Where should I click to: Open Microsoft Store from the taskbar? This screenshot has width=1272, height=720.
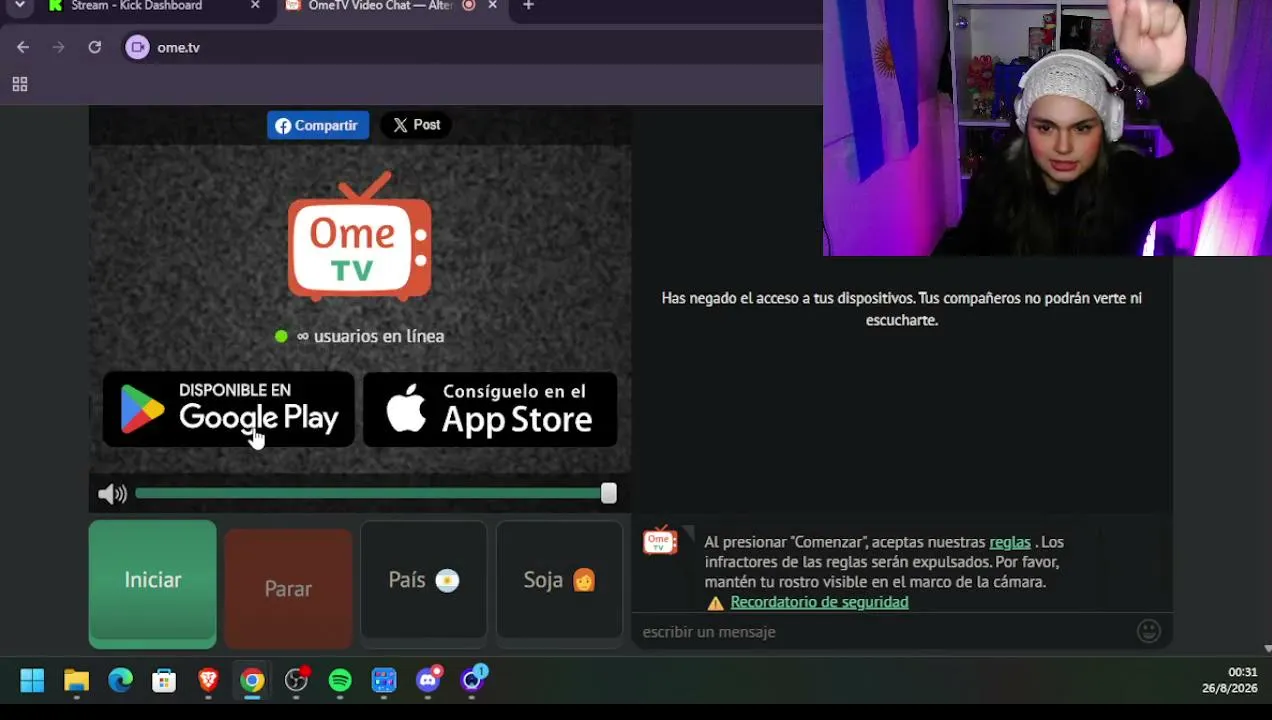pos(164,681)
